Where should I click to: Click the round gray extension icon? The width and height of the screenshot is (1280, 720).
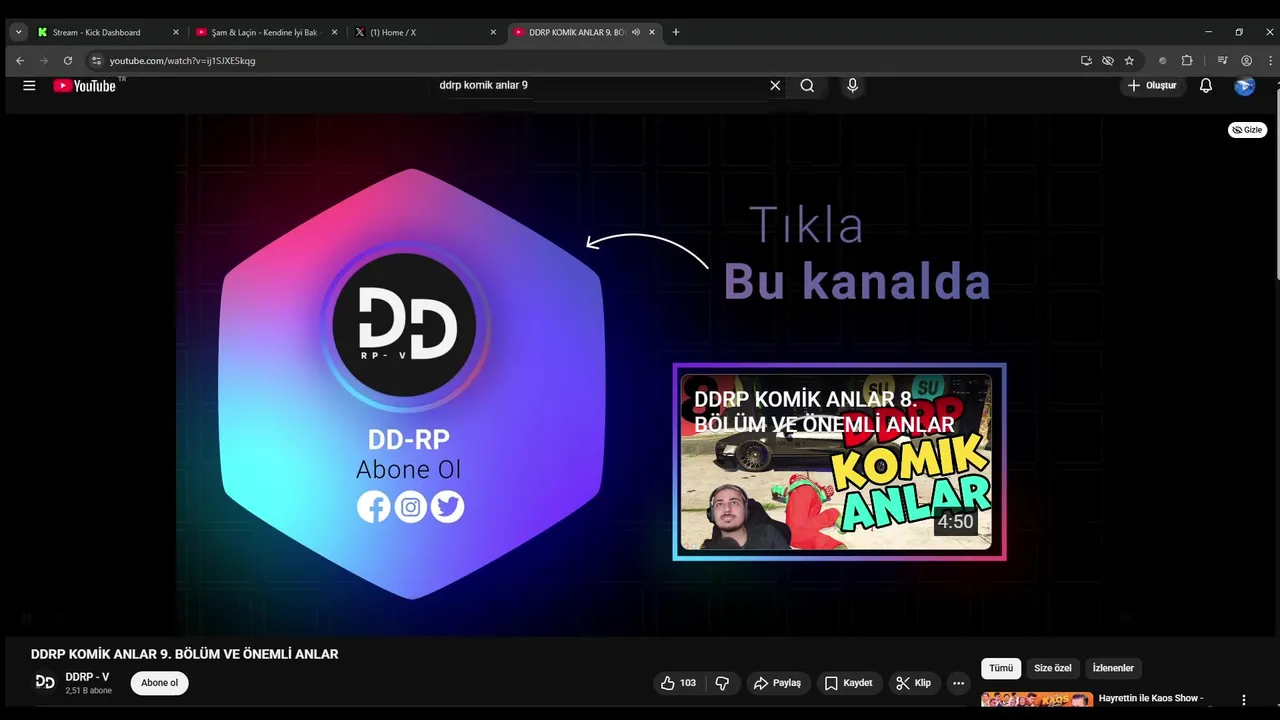(1162, 61)
